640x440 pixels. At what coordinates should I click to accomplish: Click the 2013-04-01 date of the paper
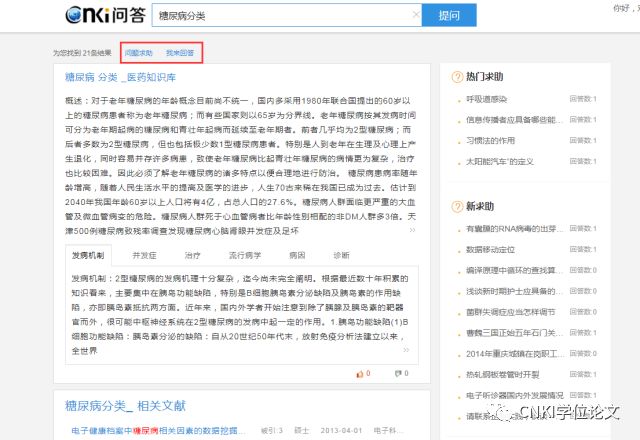coord(341,431)
